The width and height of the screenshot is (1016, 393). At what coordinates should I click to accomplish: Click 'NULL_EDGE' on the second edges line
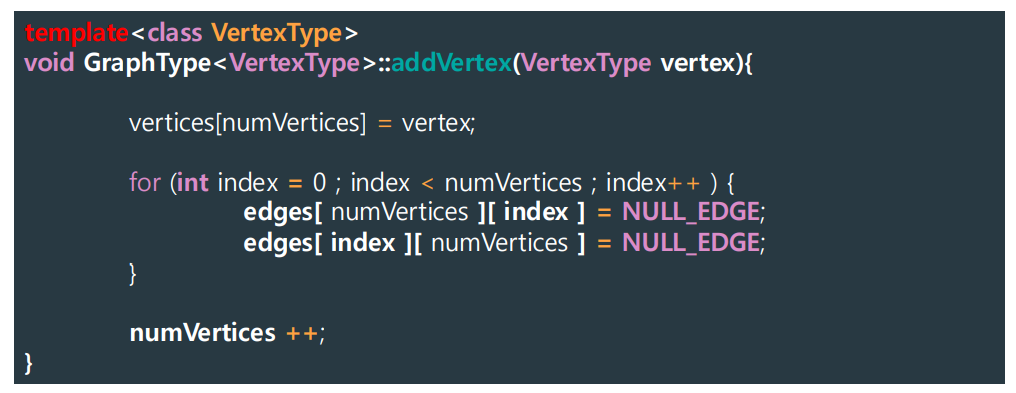click(x=691, y=243)
